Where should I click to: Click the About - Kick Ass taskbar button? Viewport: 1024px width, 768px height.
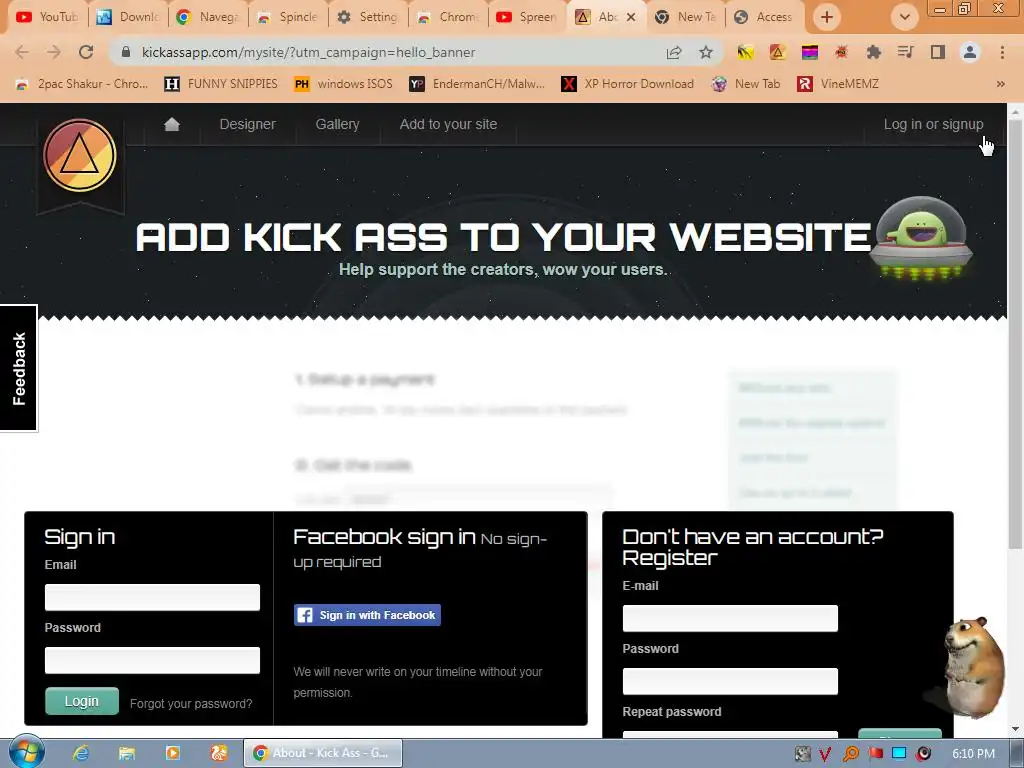pos(323,753)
